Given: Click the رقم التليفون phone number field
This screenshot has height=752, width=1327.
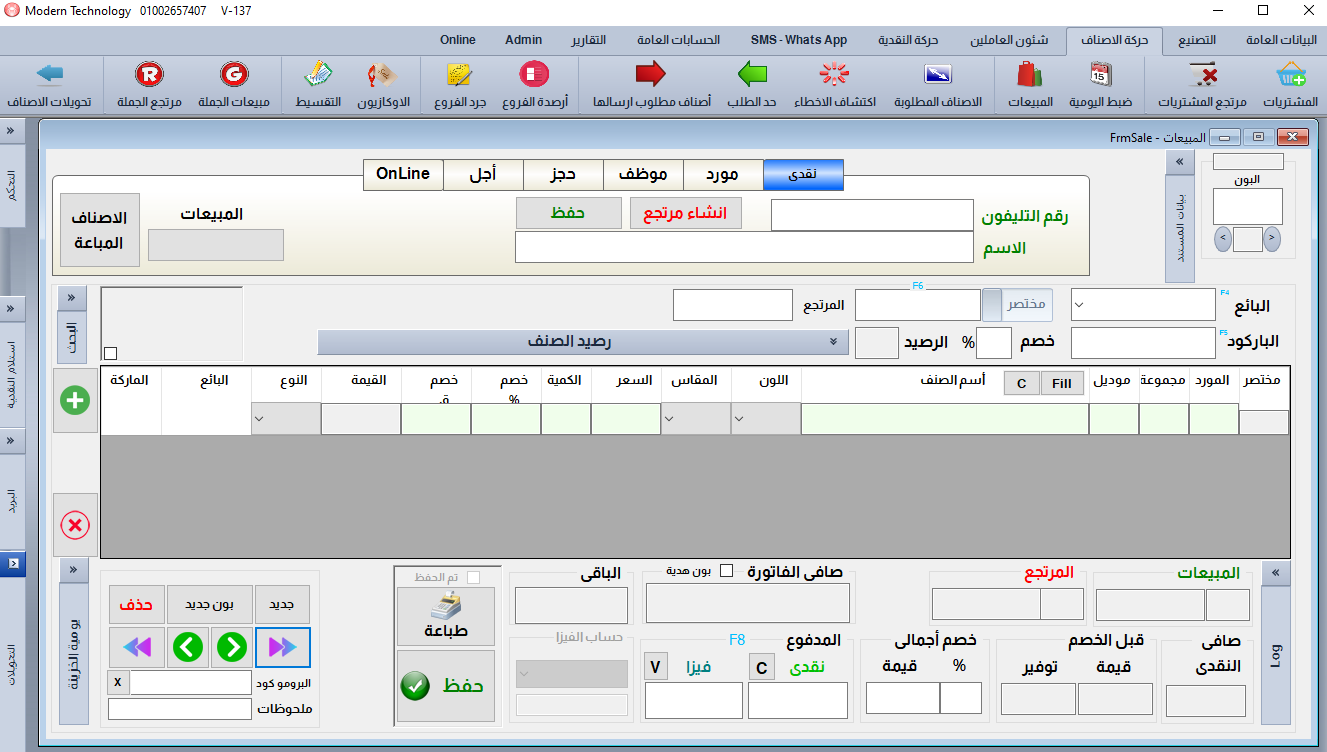Looking at the screenshot, I should click(x=871, y=215).
